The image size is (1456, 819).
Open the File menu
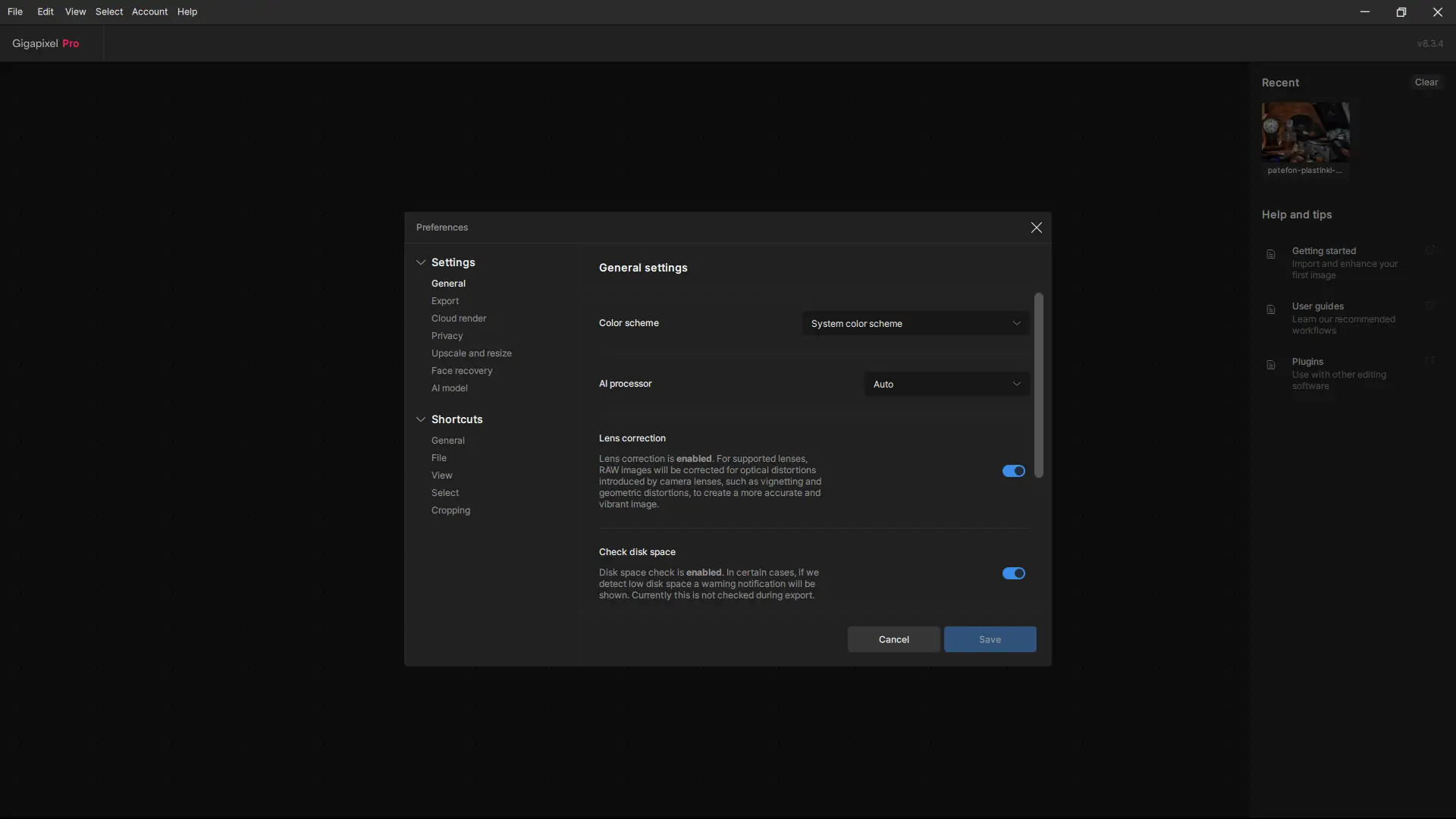point(15,12)
